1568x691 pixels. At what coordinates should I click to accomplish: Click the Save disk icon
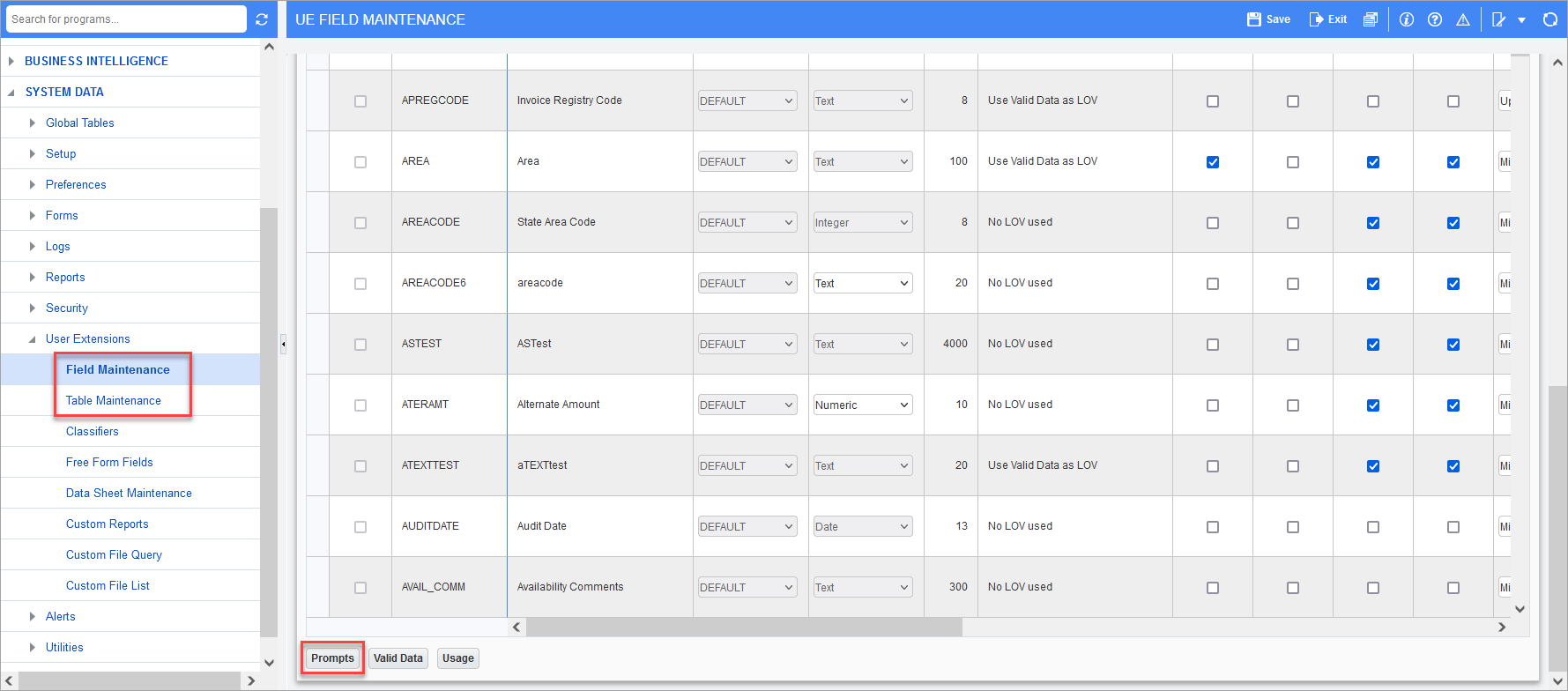pyautogui.click(x=1254, y=19)
